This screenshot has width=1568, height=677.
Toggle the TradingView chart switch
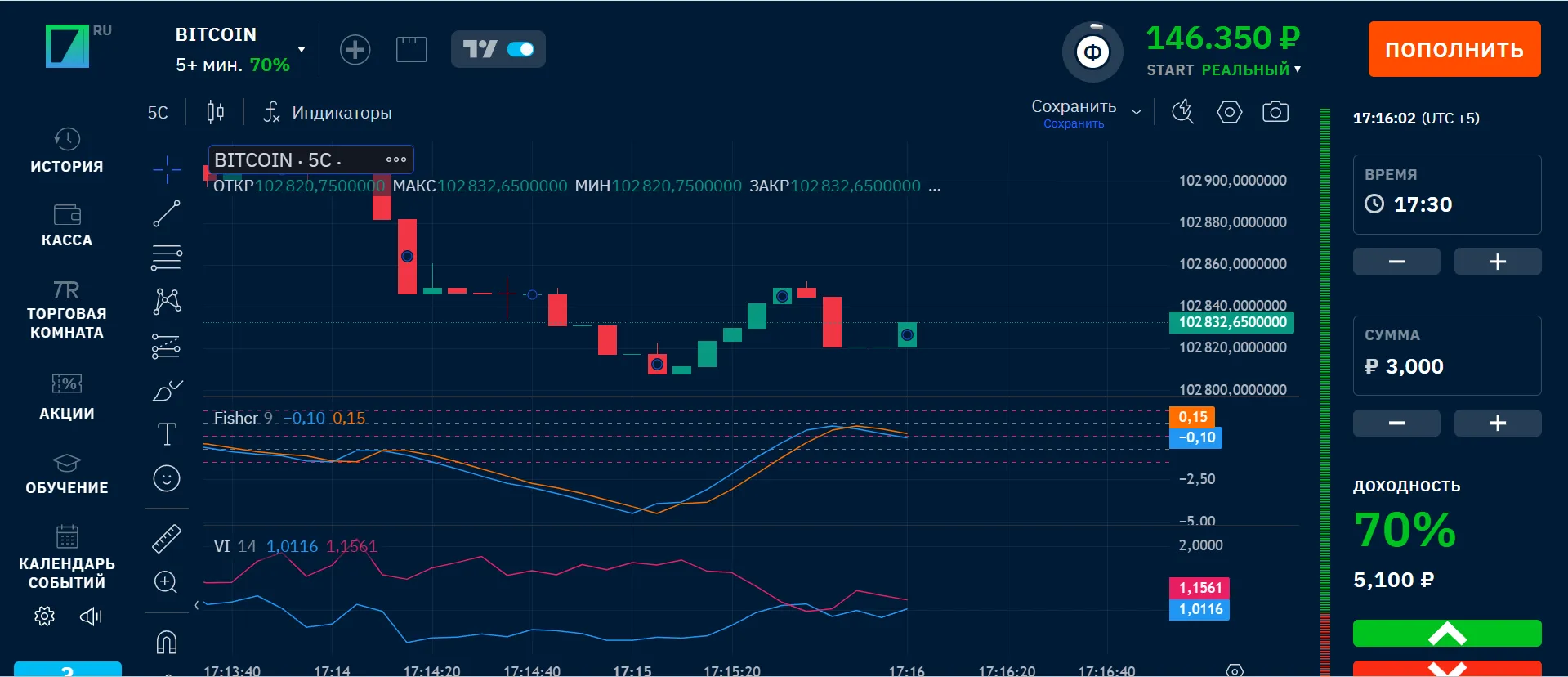pos(520,50)
